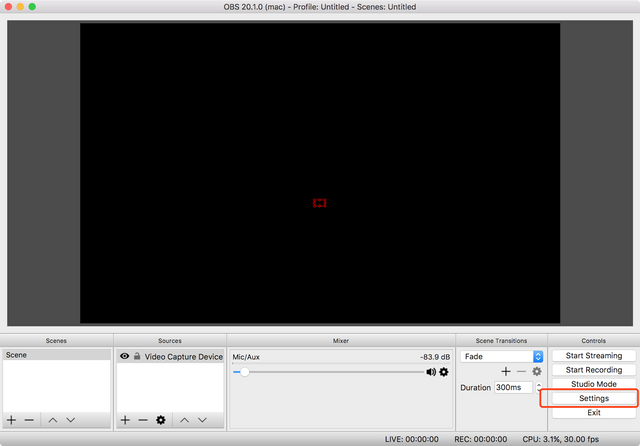Click the Sources panel header
This screenshot has width=640, height=446.
click(170, 341)
